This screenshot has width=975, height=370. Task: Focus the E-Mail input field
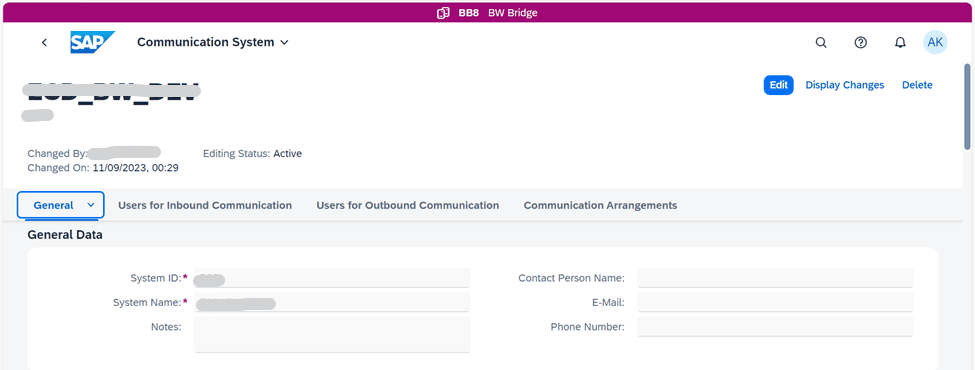pyautogui.click(x=775, y=302)
